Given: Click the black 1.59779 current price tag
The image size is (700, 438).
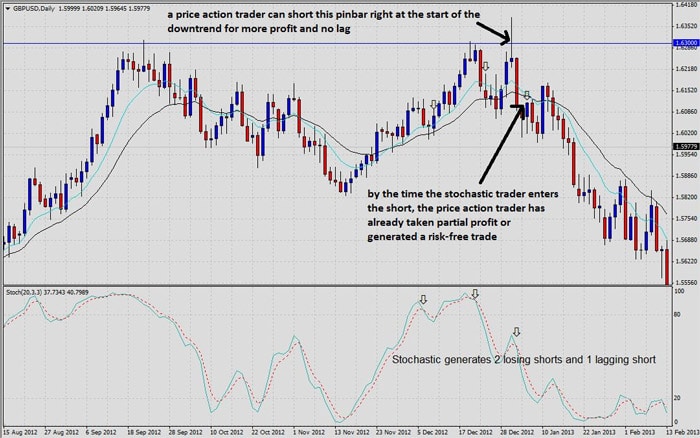Looking at the screenshot, I should [x=685, y=146].
